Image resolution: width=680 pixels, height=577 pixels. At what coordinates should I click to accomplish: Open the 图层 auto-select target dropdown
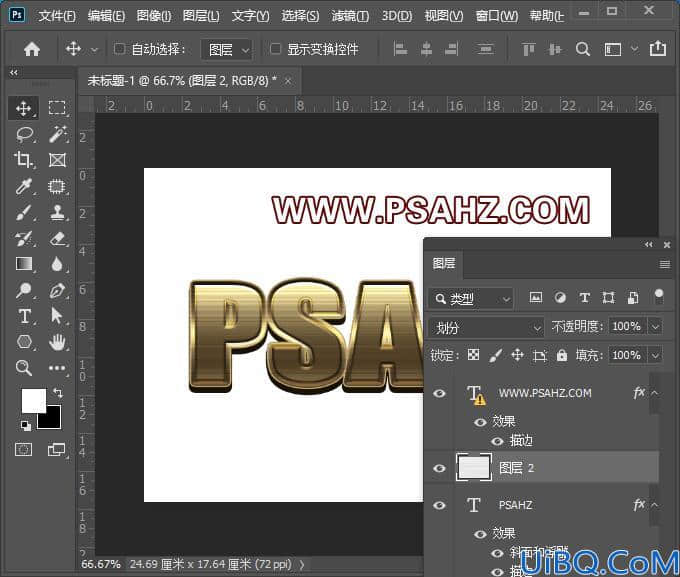coord(226,49)
